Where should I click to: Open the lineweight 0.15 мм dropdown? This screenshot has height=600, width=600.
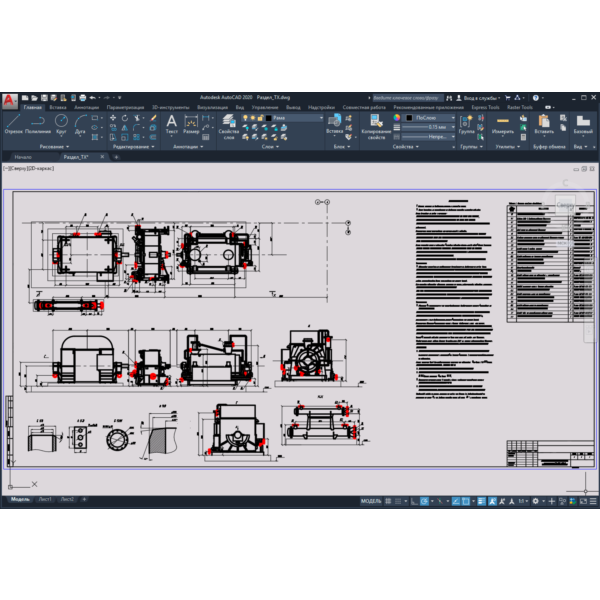tap(429, 127)
